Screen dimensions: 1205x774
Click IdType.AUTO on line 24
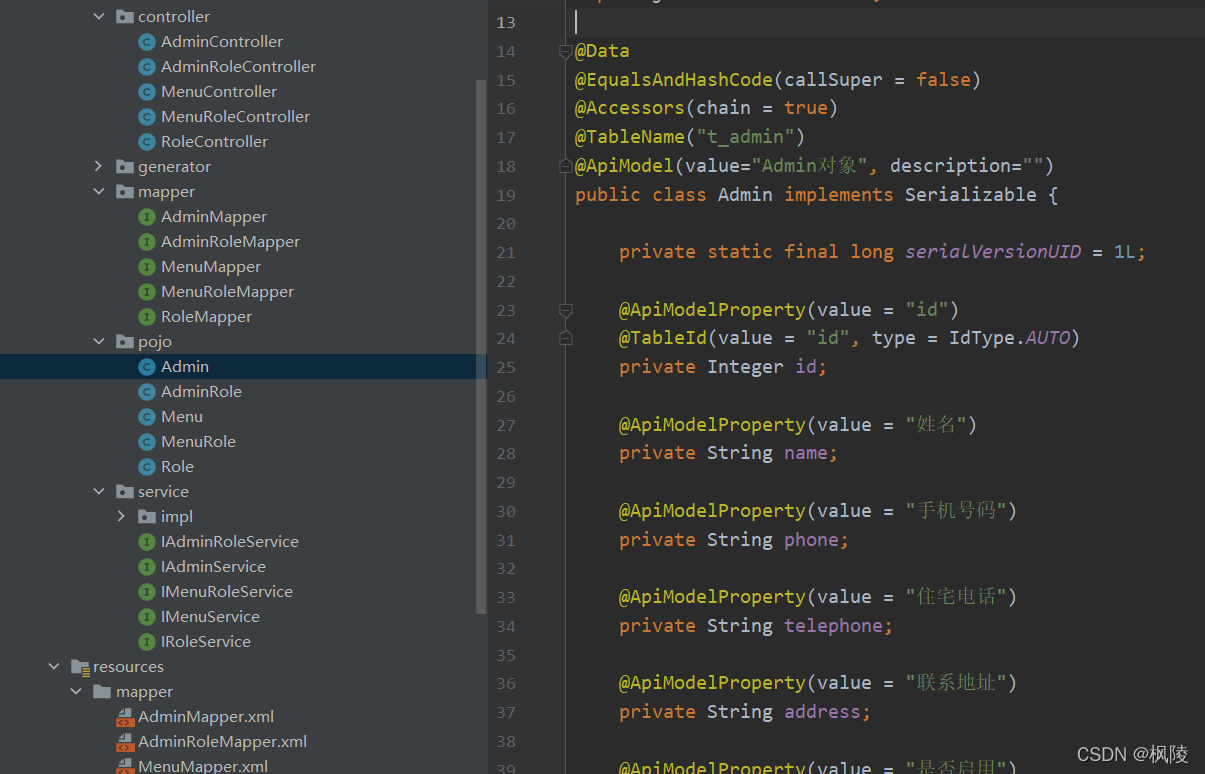pos(1010,338)
